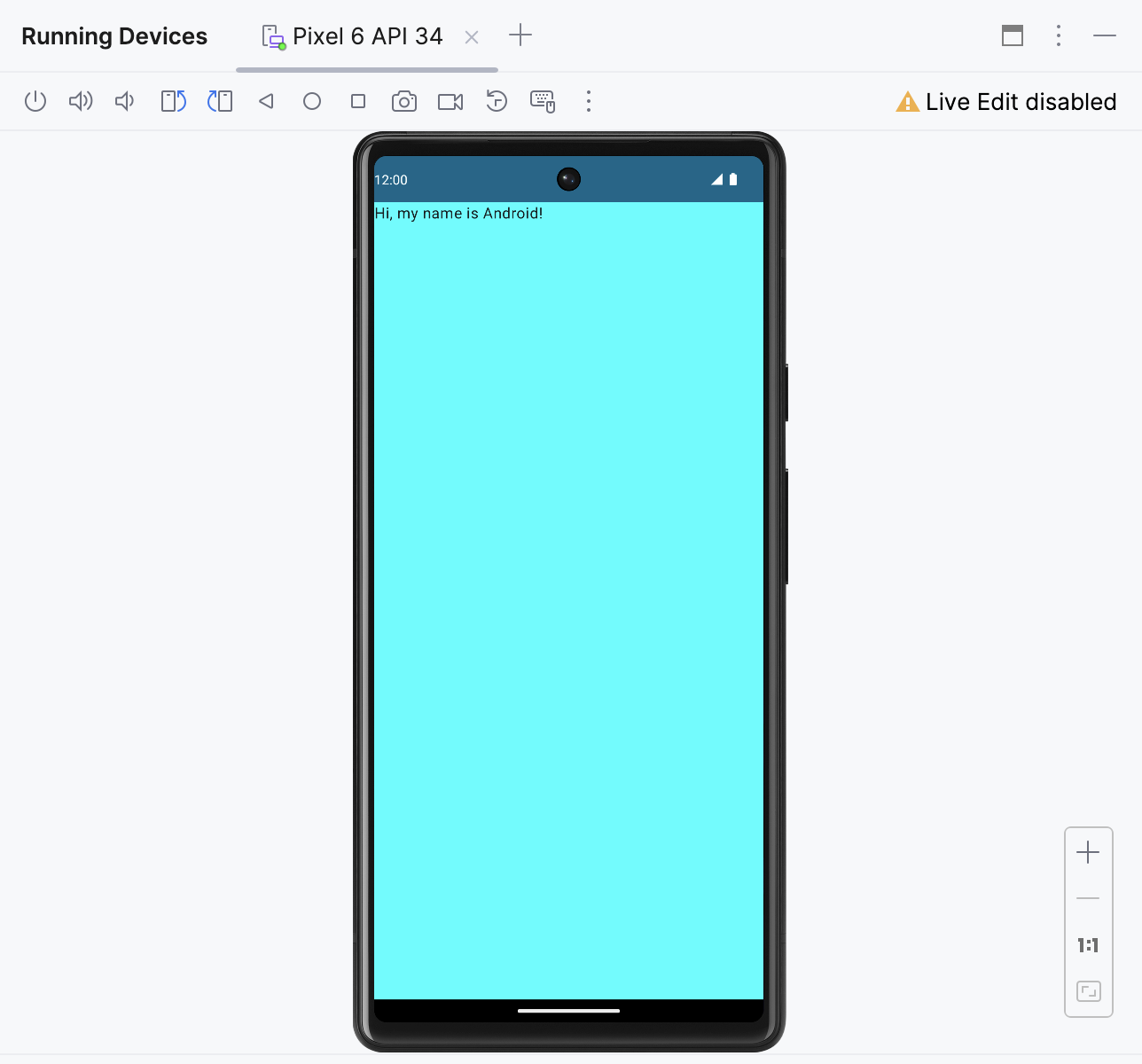Start screen recording with video icon

click(450, 101)
